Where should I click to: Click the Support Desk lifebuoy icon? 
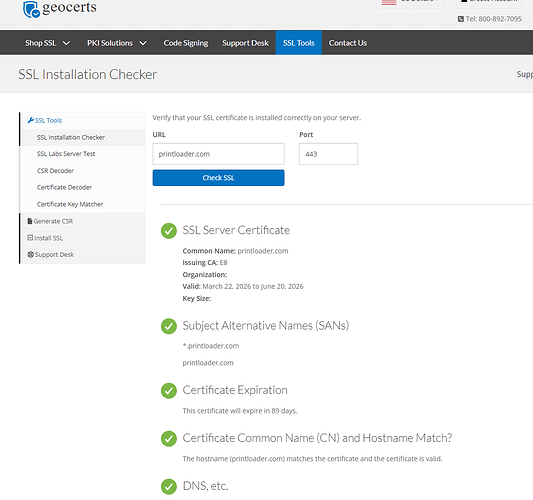(x=31, y=254)
